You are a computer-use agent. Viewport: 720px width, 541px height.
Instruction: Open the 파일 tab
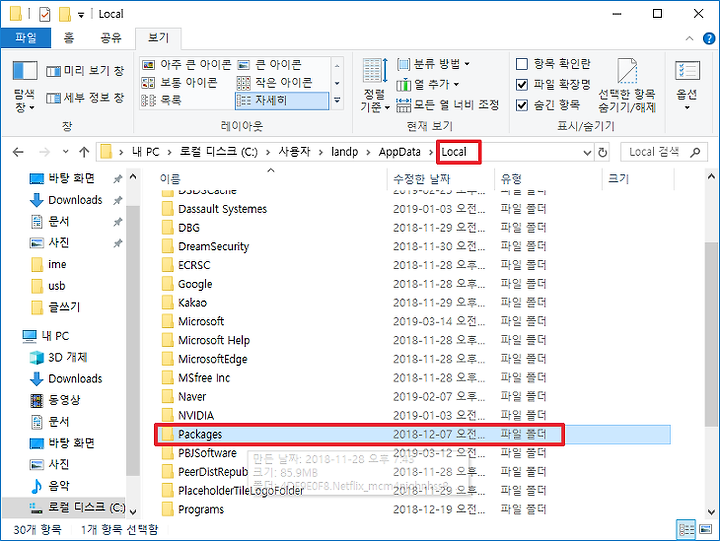[x=26, y=38]
